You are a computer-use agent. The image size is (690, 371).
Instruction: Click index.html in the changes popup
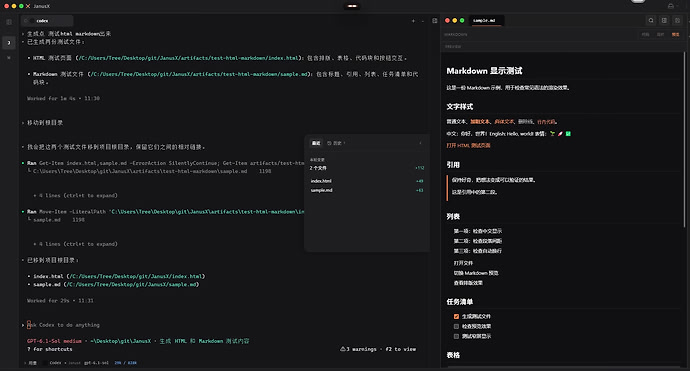pos(321,181)
